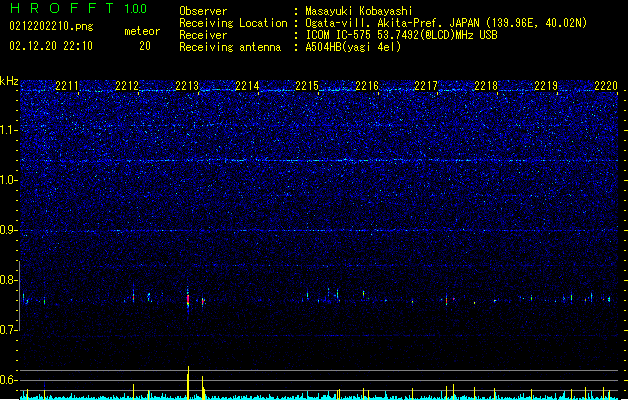Select the filename 0212202210.png

tap(51, 26)
